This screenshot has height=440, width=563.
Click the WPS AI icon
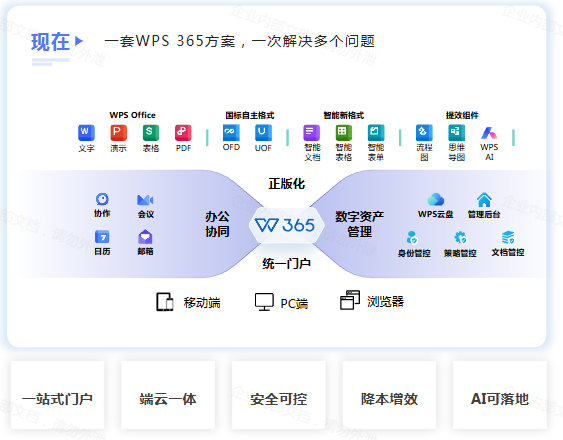coord(489,133)
